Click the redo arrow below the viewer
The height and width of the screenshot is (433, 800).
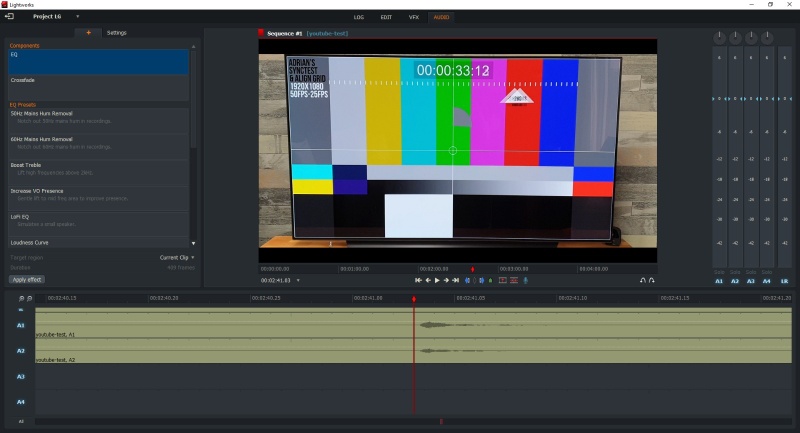pyautogui.click(x=652, y=281)
